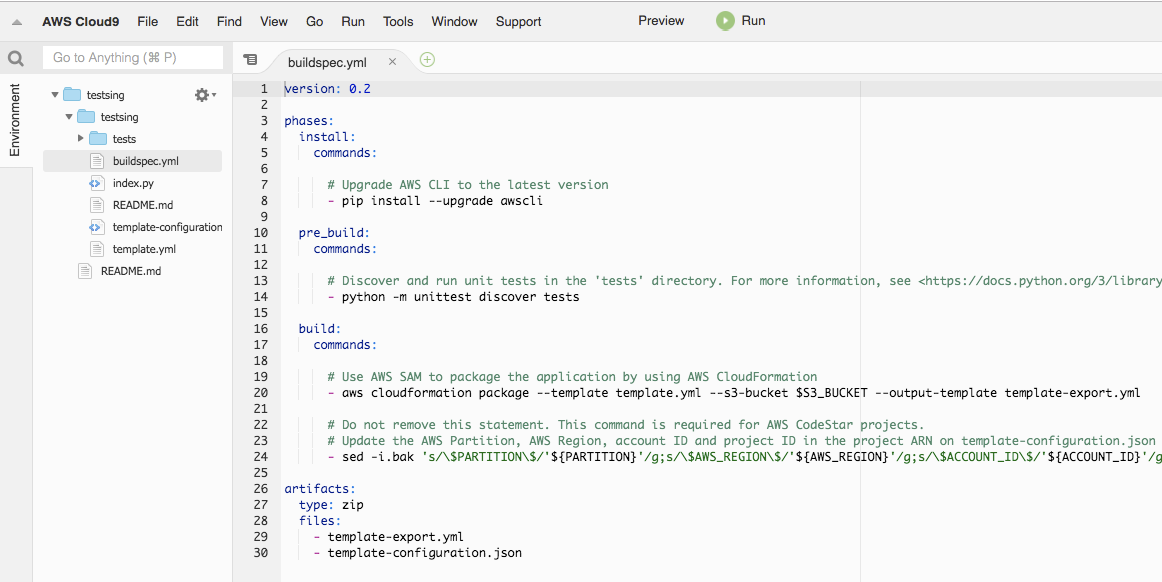Click the root testsing folder icon
Image resolution: width=1162 pixels, height=582 pixels.
click(72, 95)
